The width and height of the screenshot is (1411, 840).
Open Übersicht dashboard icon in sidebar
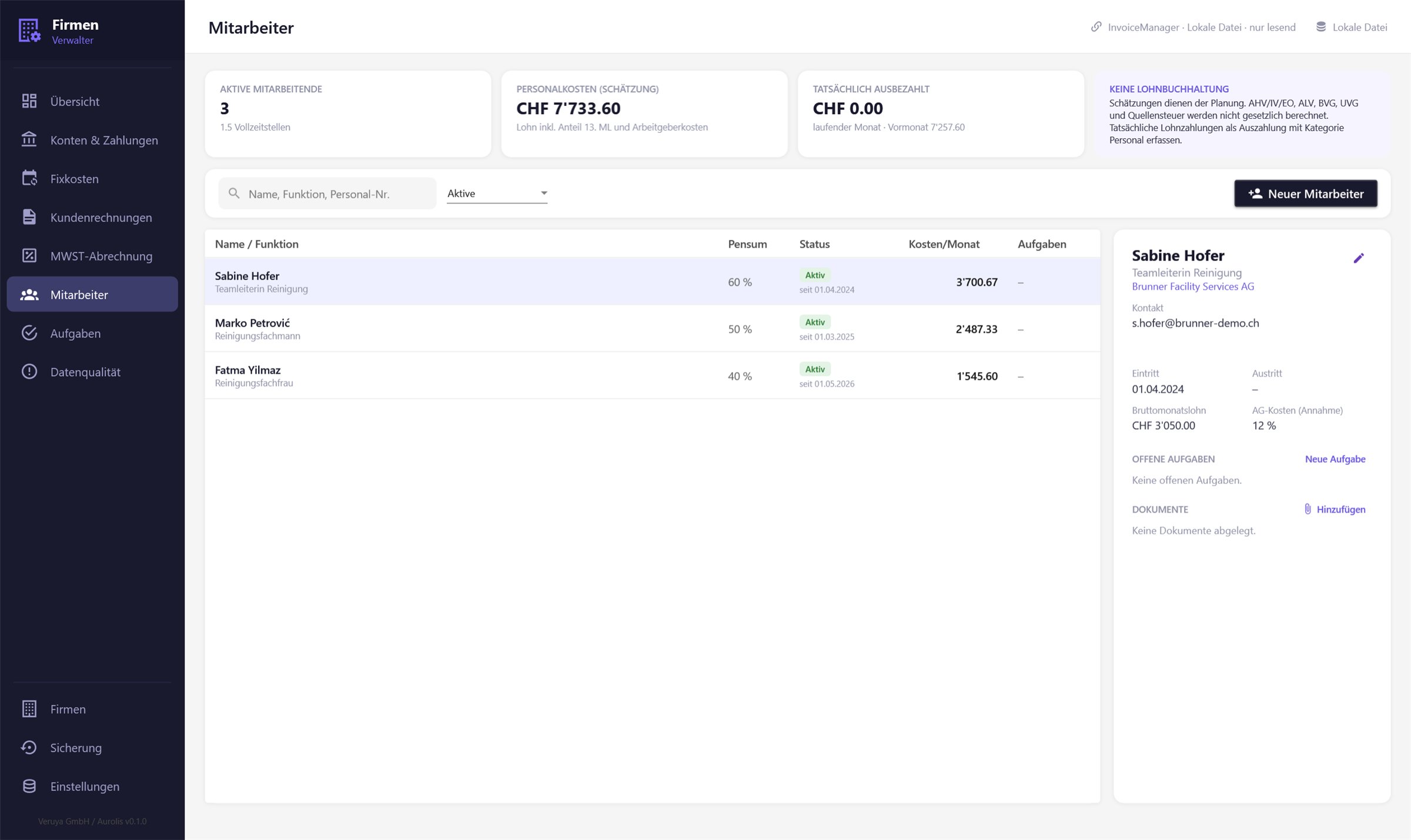pos(29,101)
